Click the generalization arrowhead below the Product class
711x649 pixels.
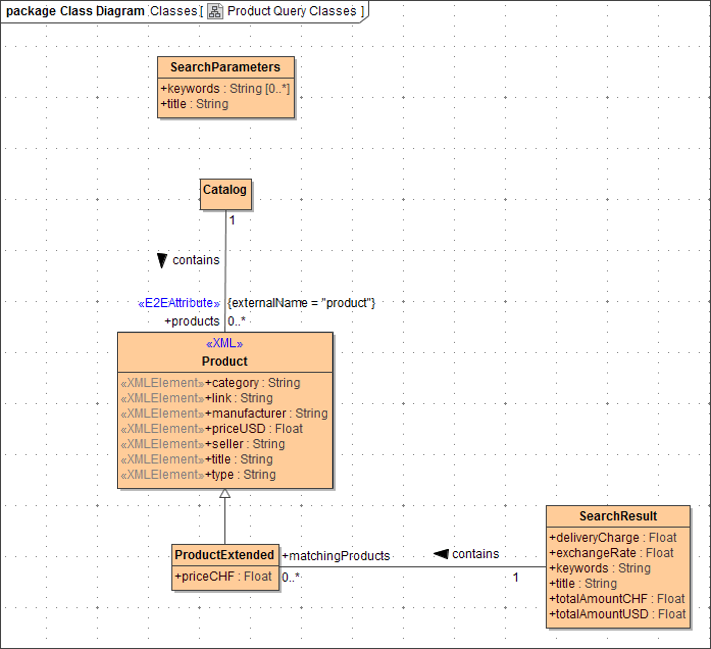coord(225,494)
